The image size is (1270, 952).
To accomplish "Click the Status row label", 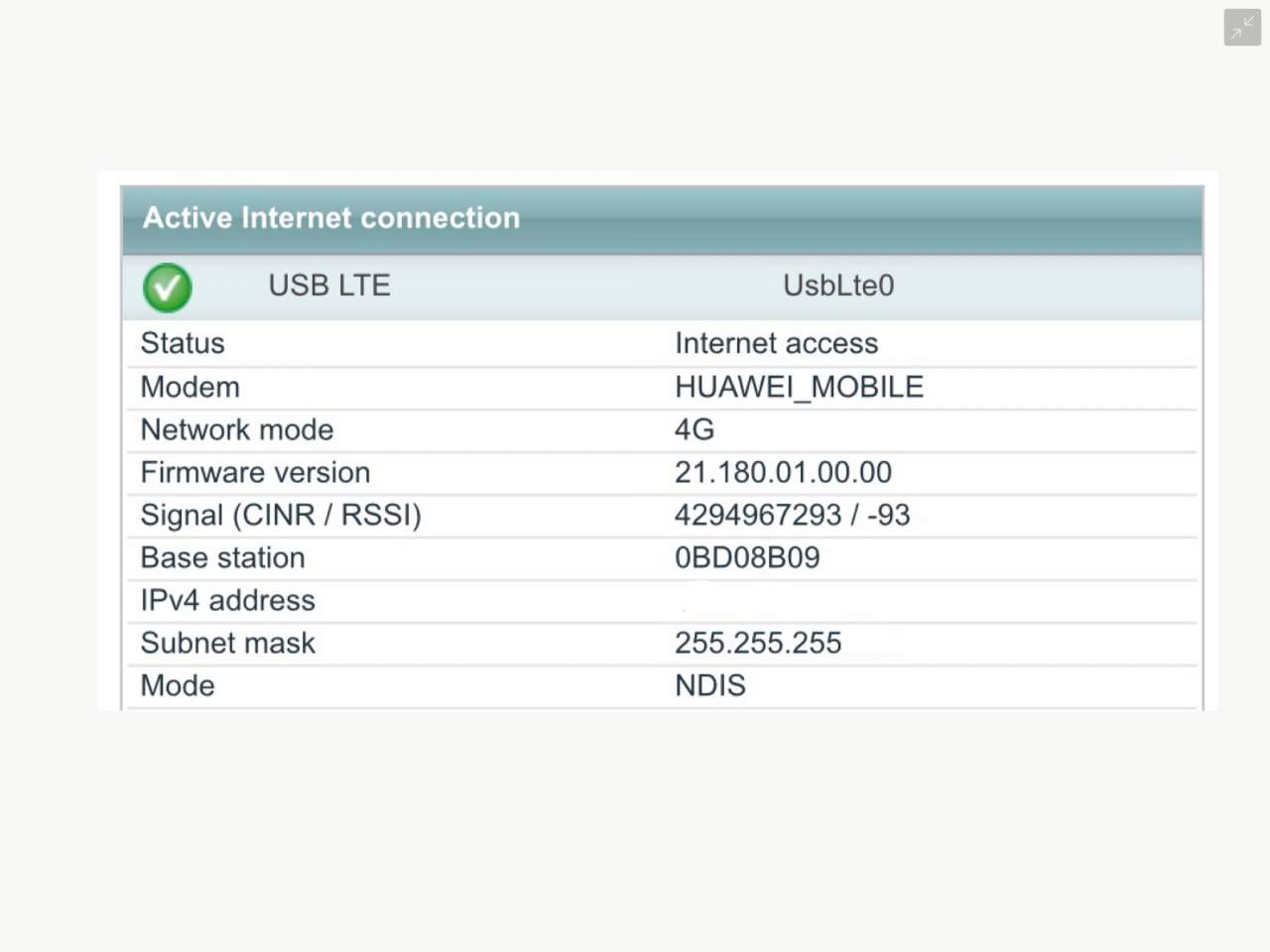I will [x=183, y=343].
